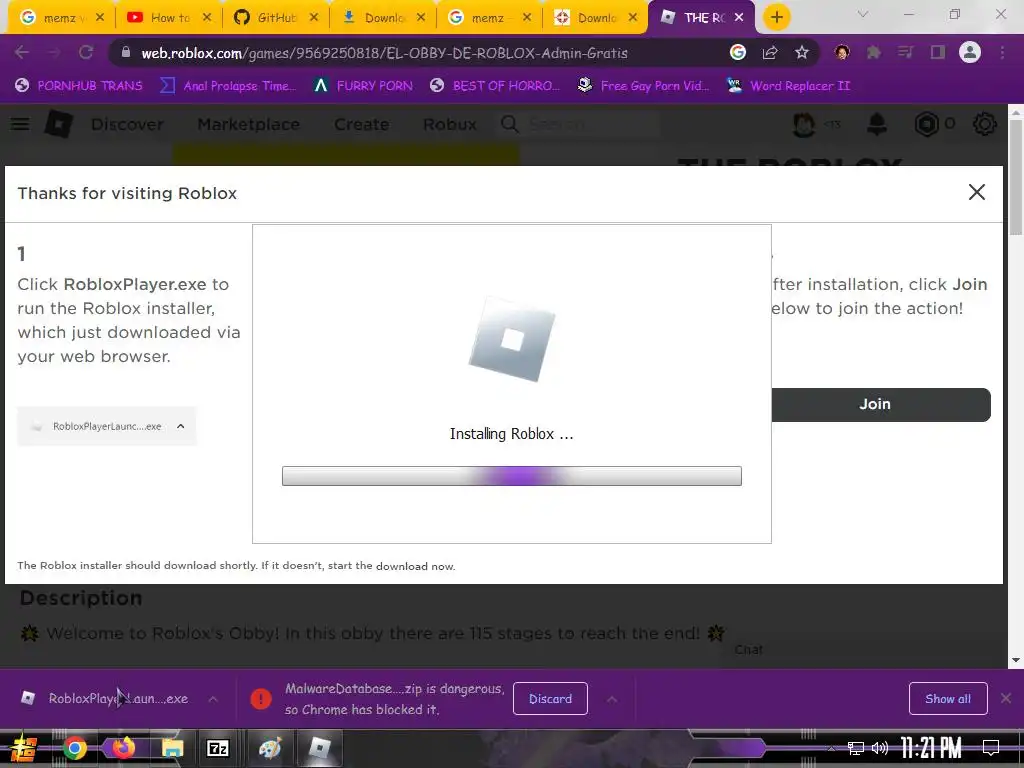Open the action center notification icon
Image resolution: width=1024 pixels, height=768 pixels.
991,748
